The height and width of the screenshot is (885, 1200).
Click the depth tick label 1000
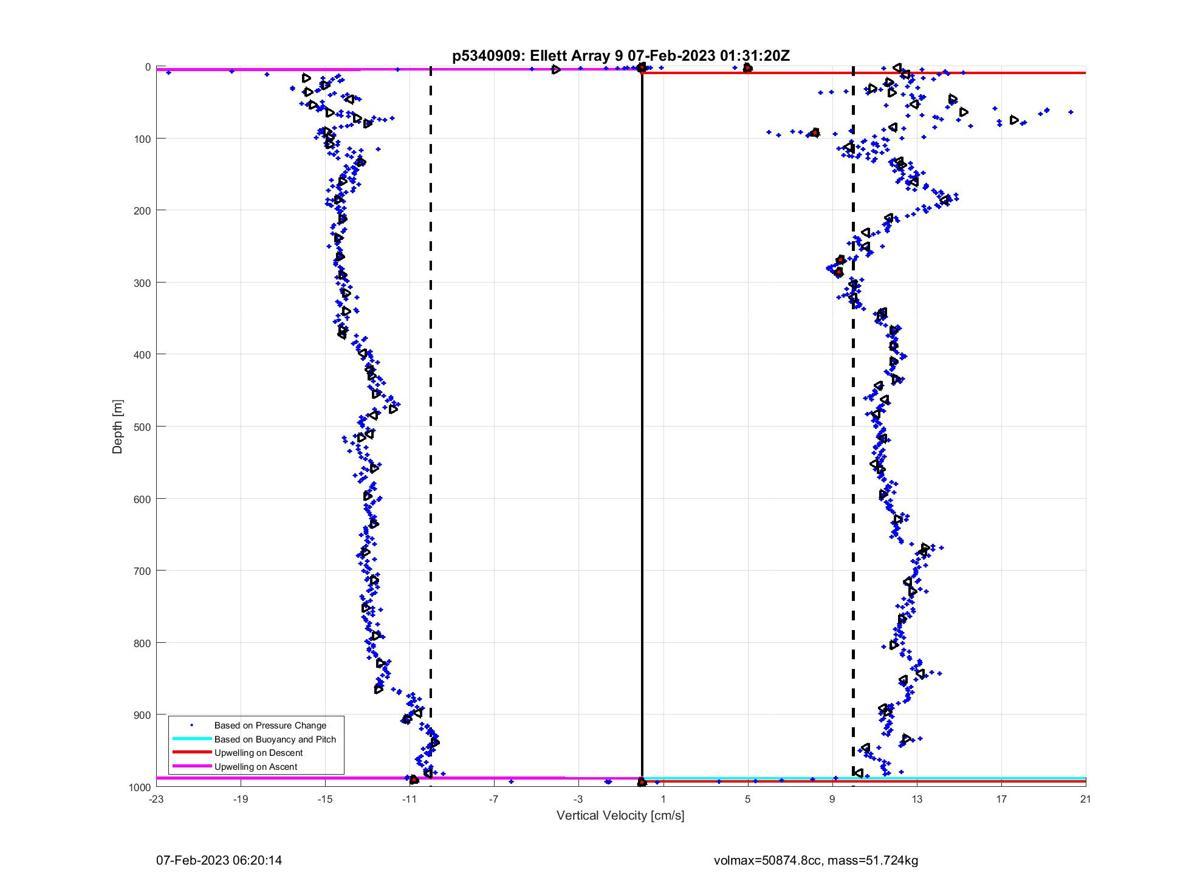tap(139, 787)
